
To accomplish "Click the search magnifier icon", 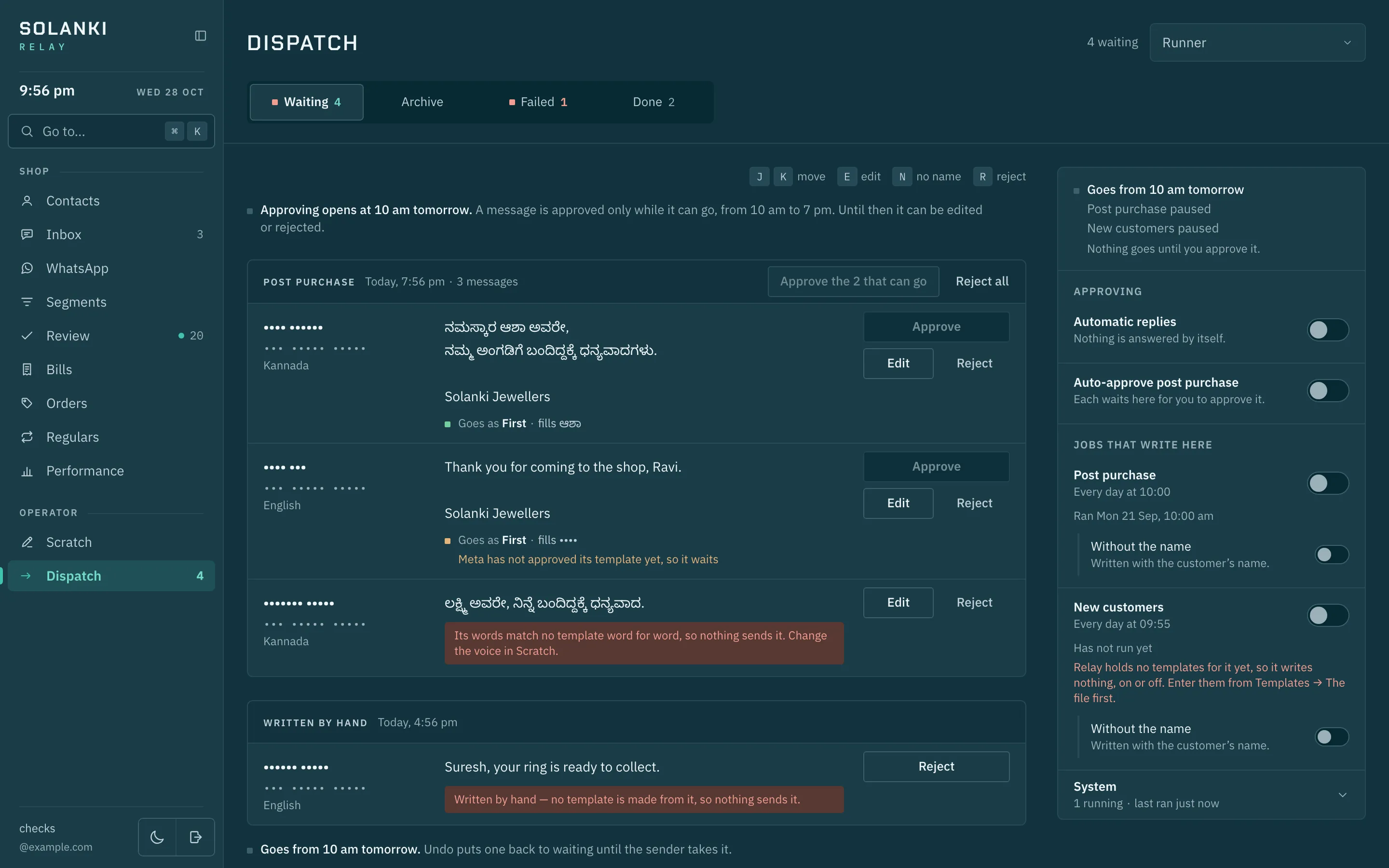I will pos(27,132).
